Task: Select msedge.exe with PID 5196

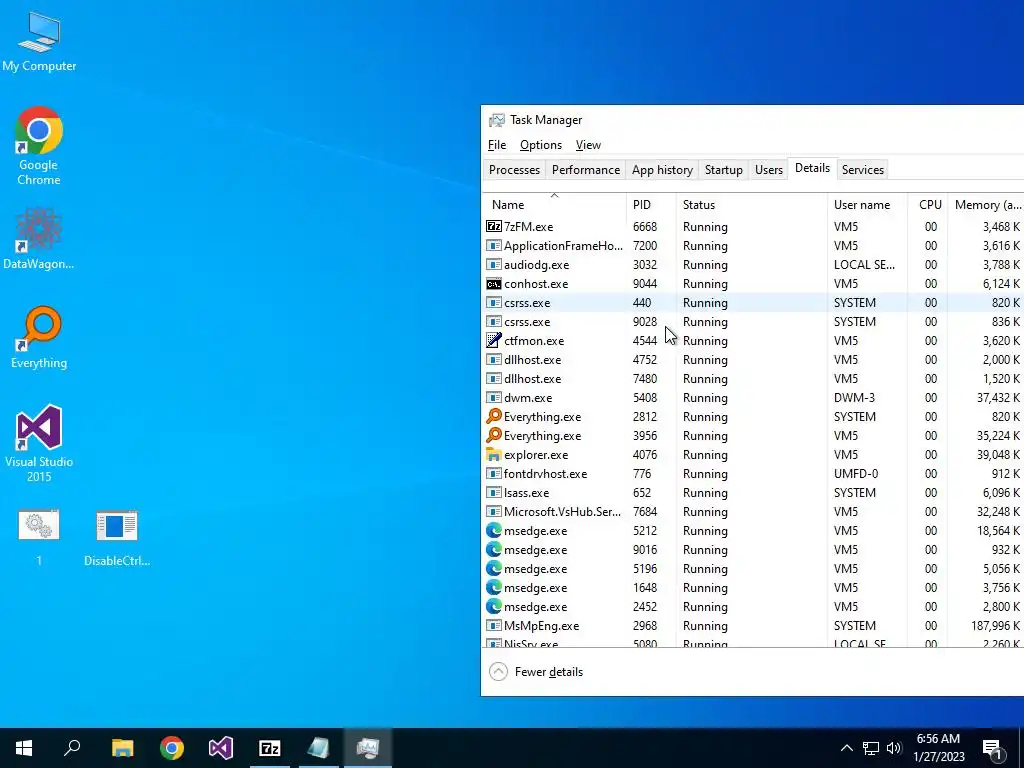Action: click(754, 568)
